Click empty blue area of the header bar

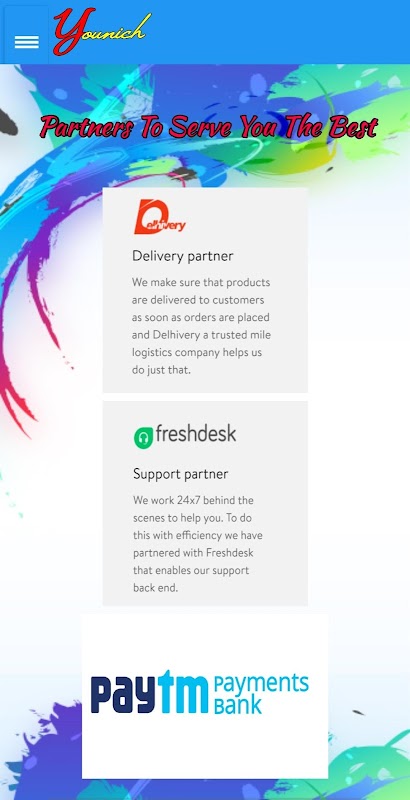(280, 32)
